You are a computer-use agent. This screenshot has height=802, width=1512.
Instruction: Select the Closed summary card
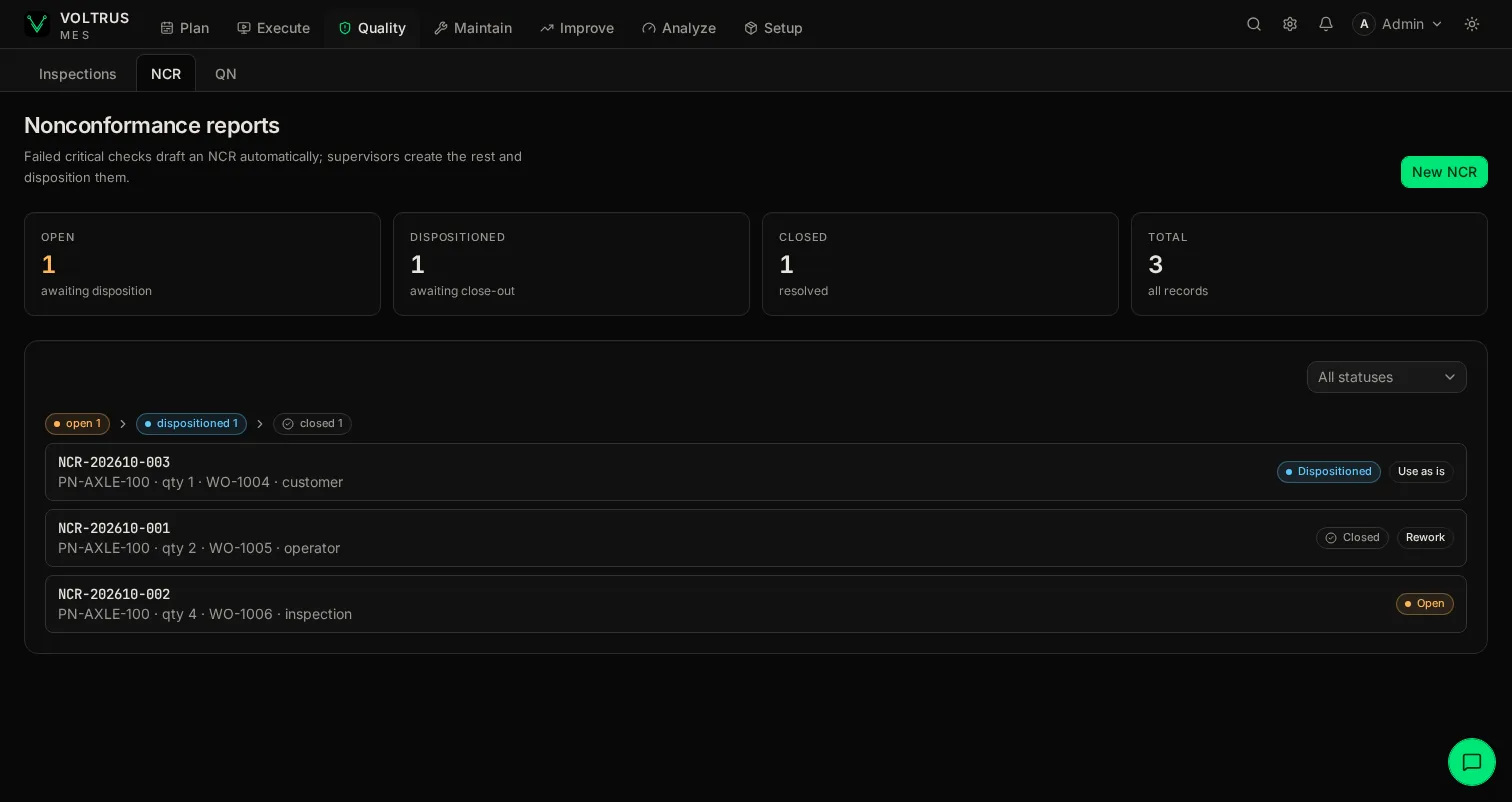pyautogui.click(x=940, y=264)
